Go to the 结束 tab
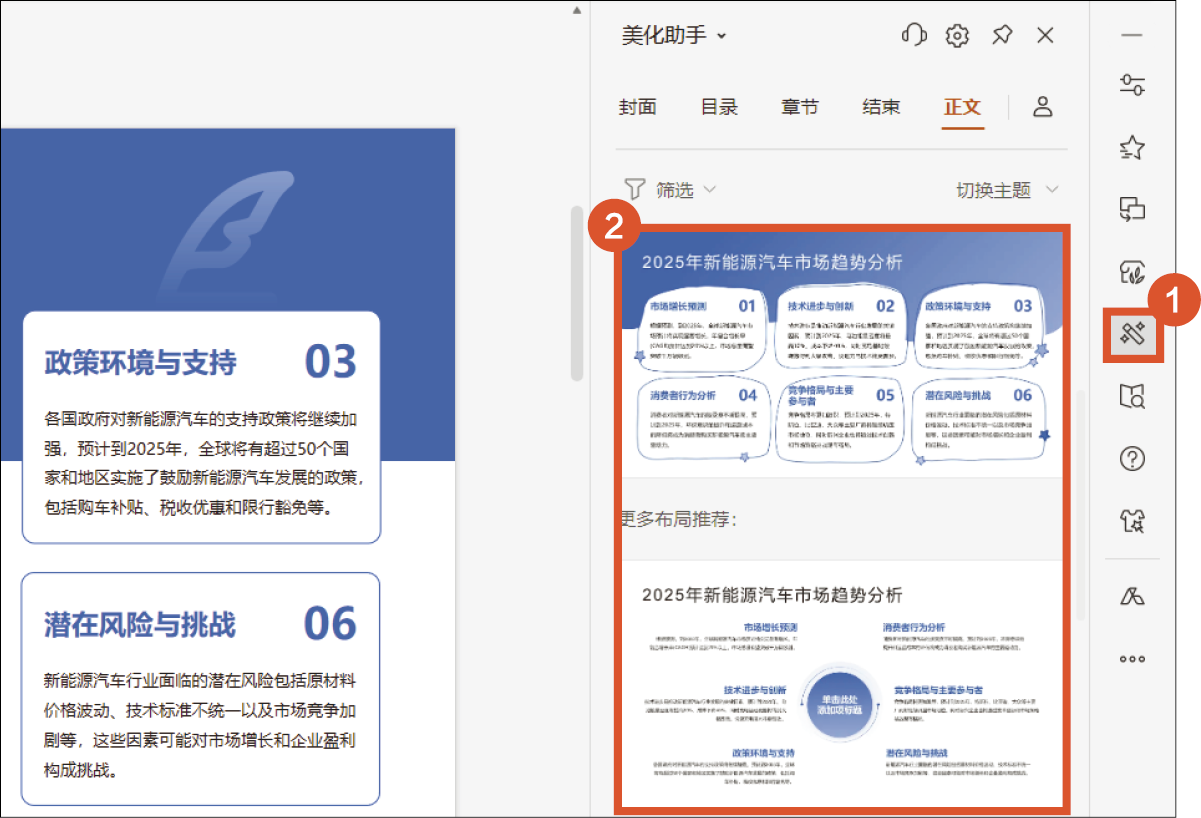Viewport: 1201px width, 818px height. coord(881,107)
